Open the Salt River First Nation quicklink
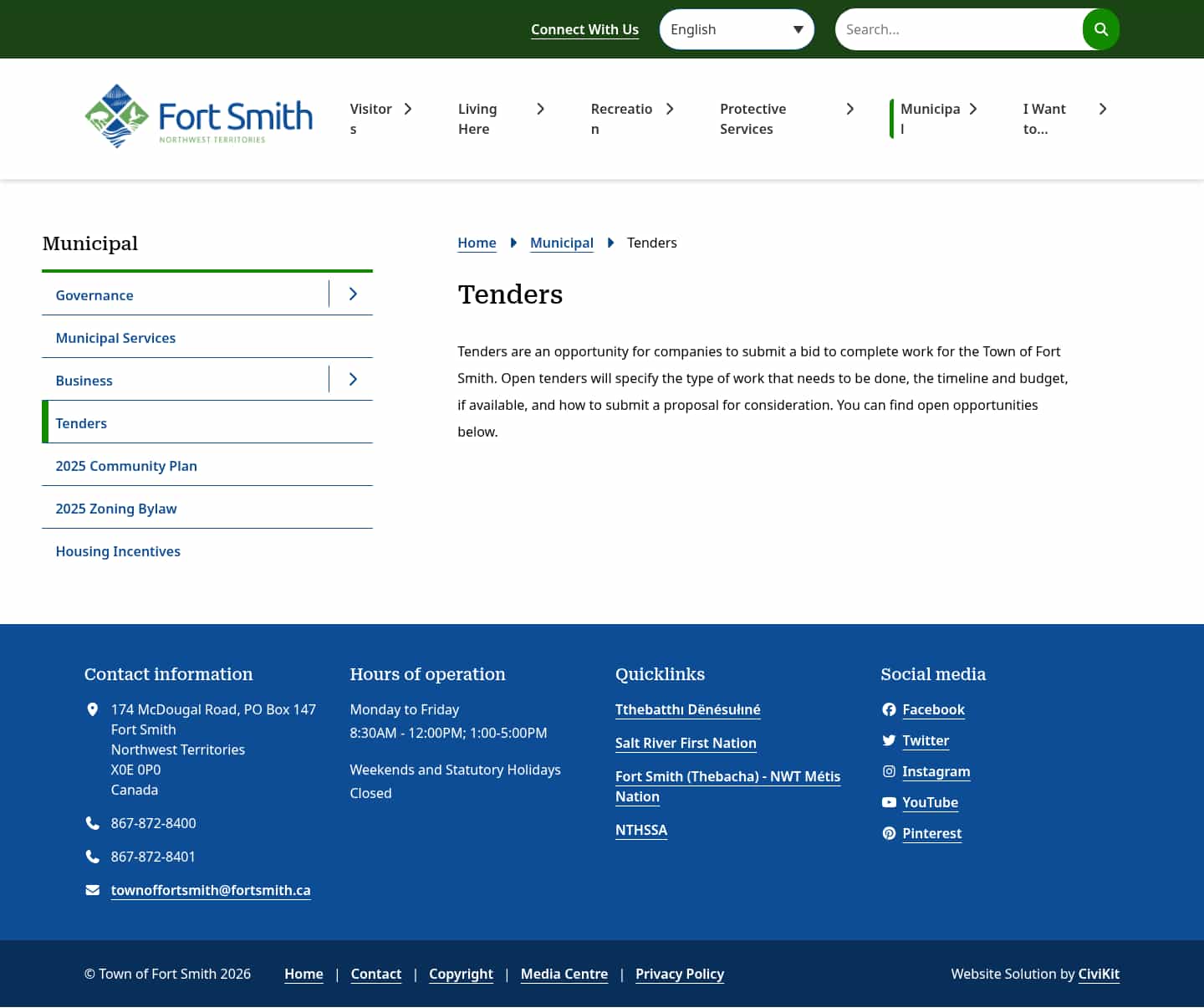The width and height of the screenshot is (1204, 1008). [686, 743]
